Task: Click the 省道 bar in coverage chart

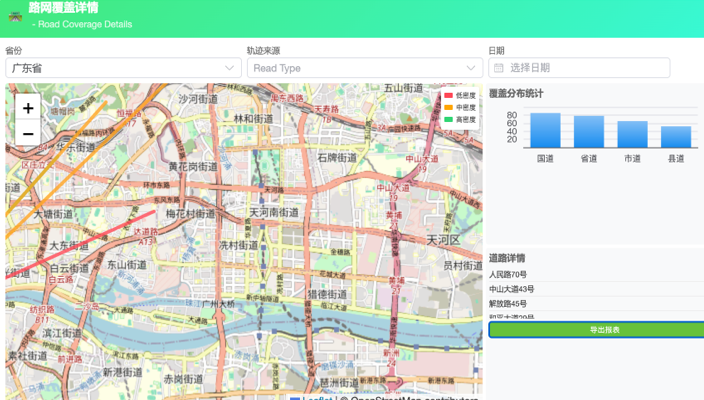Action: pyautogui.click(x=589, y=132)
